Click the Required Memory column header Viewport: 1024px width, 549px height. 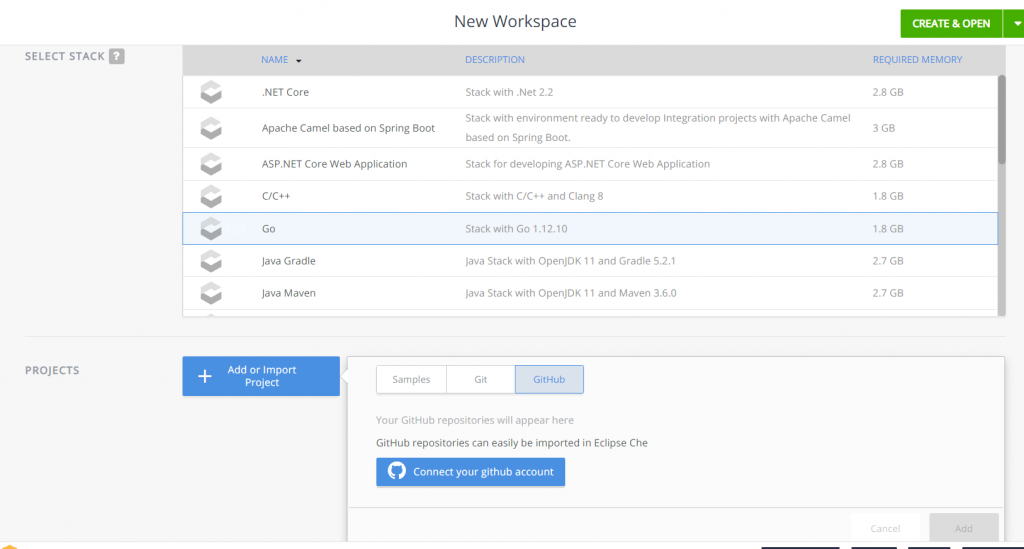click(917, 60)
